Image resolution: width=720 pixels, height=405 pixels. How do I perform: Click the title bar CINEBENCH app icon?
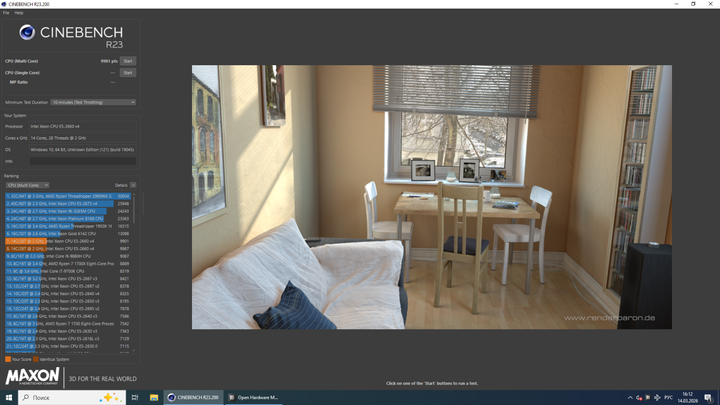coord(4,4)
